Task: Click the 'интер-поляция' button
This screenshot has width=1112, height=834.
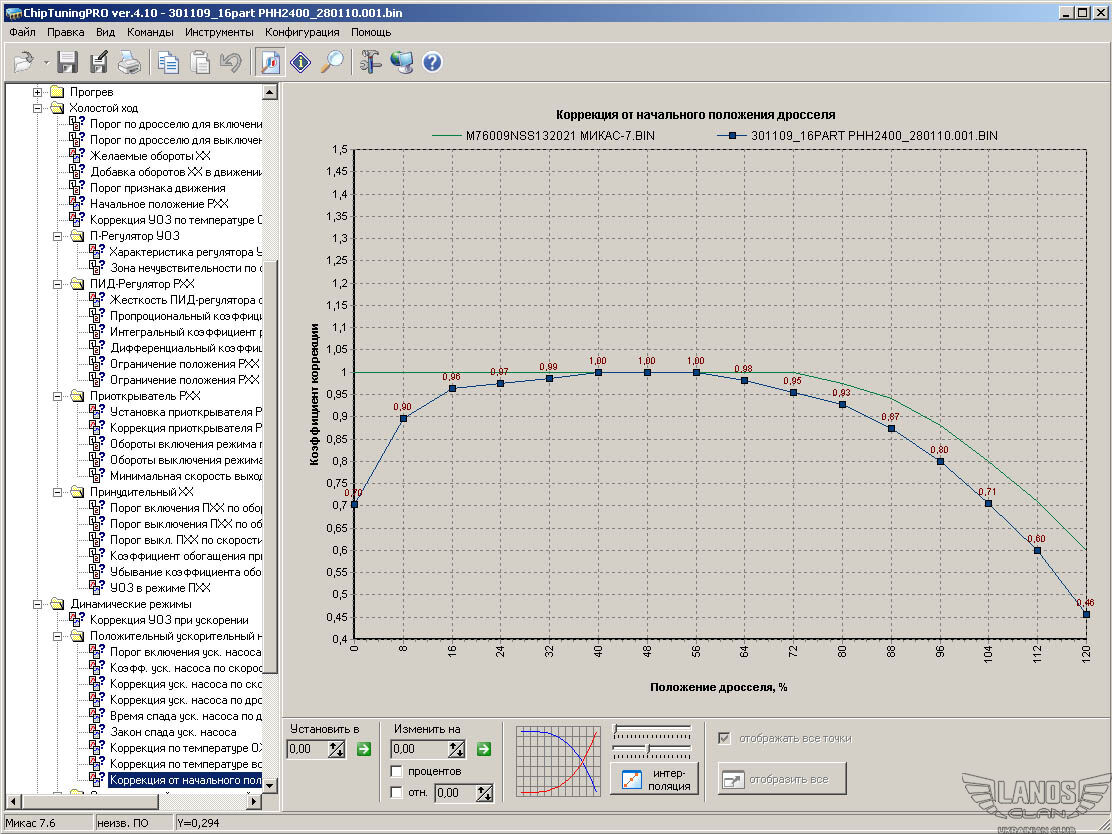Action: tap(655, 779)
